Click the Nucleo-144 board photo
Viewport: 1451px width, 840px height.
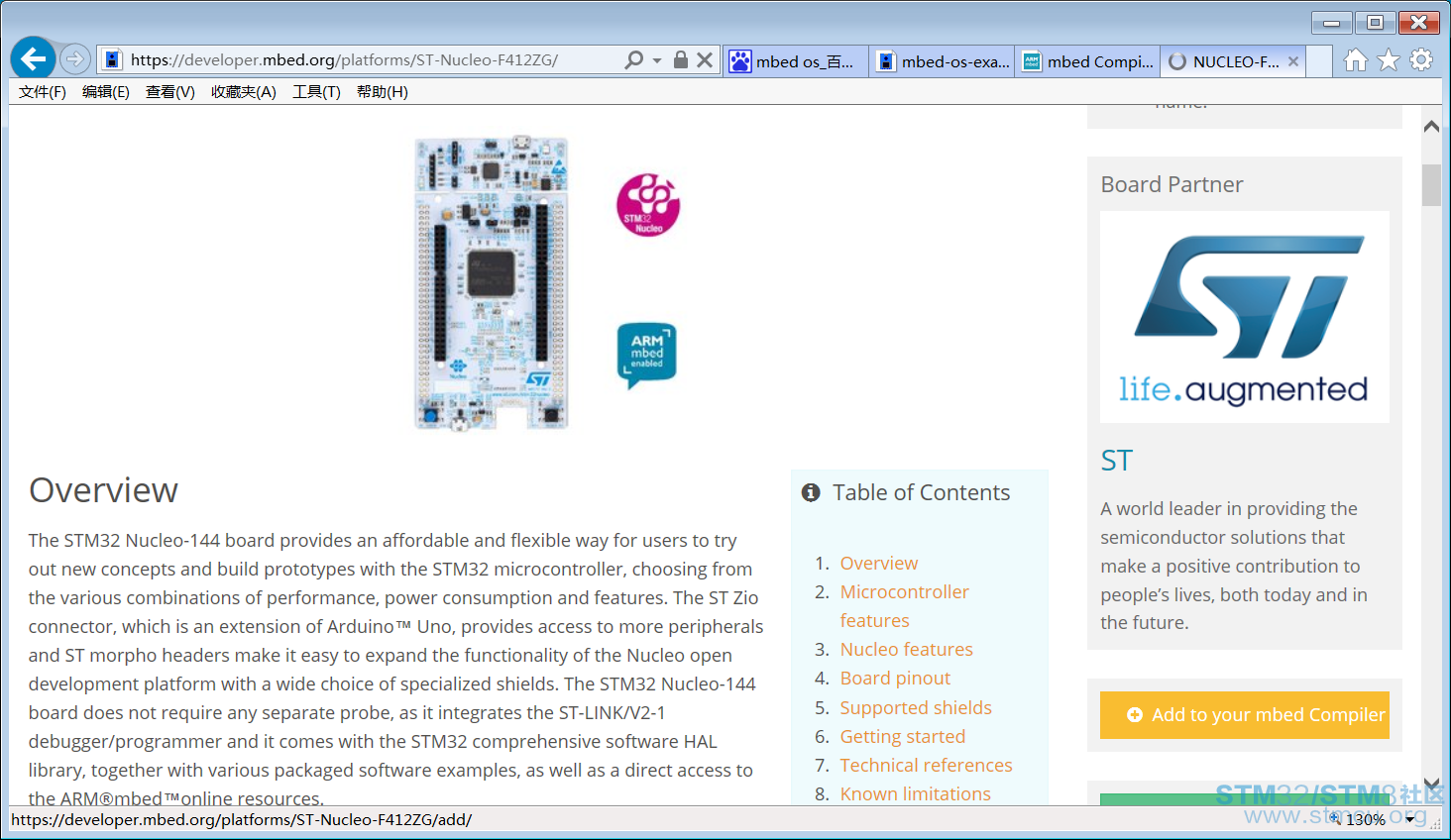pyautogui.click(x=492, y=283)
